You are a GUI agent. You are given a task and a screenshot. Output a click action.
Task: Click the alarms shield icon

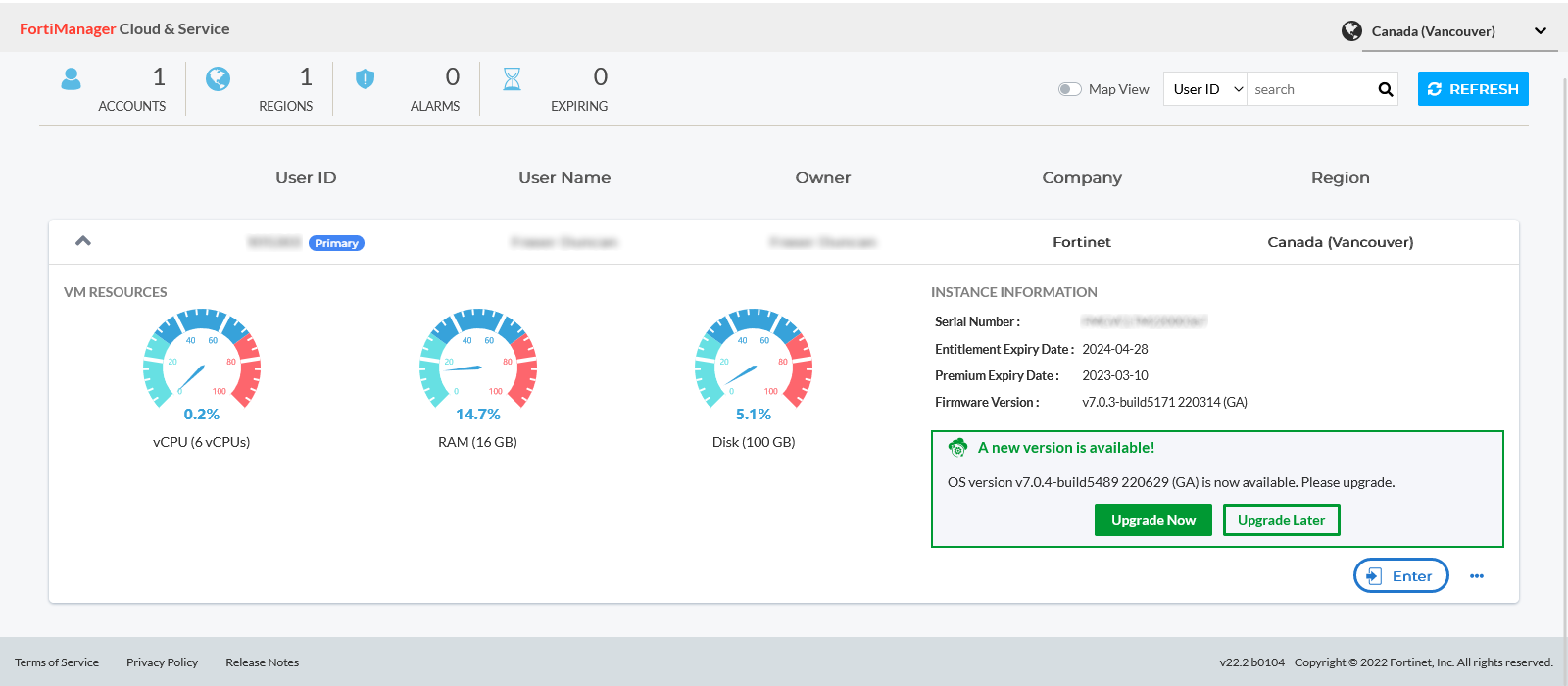[x=365, y=79]
